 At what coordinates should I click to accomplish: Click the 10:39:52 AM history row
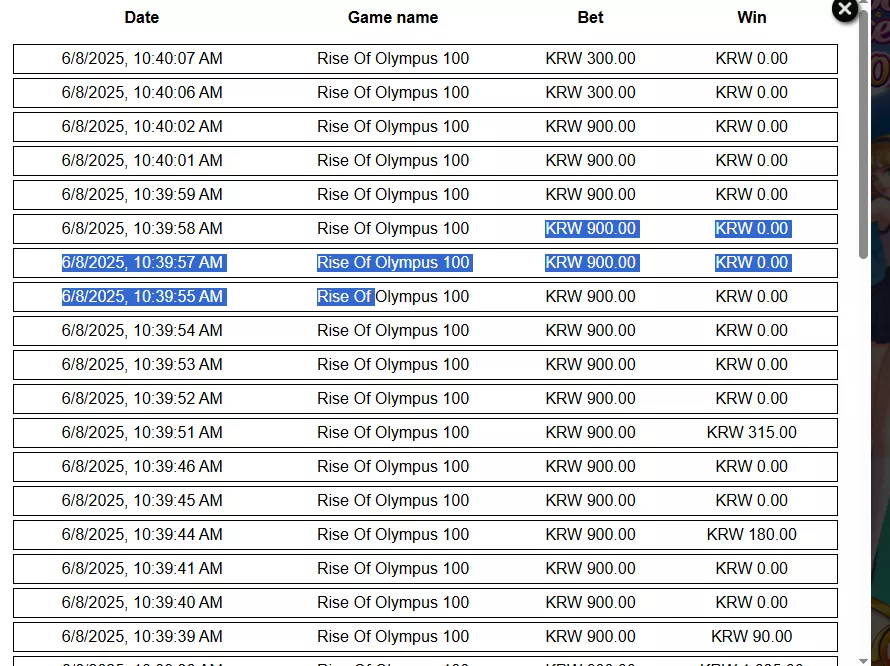[x=425, y=399]
